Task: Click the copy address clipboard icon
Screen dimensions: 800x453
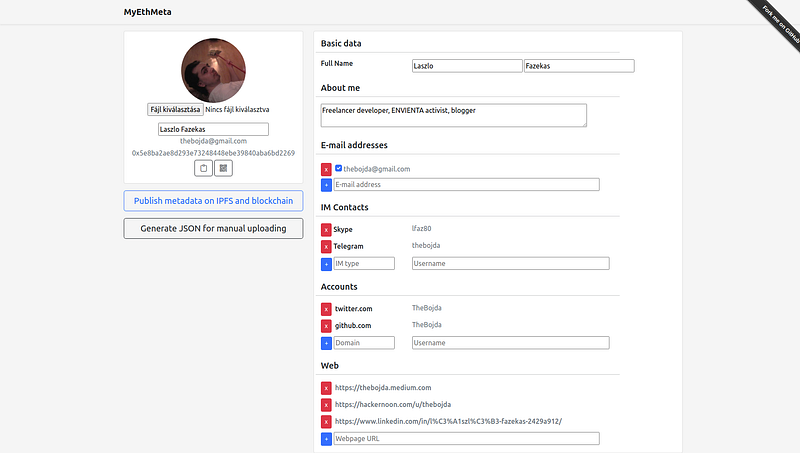Action: coord(203,168)
